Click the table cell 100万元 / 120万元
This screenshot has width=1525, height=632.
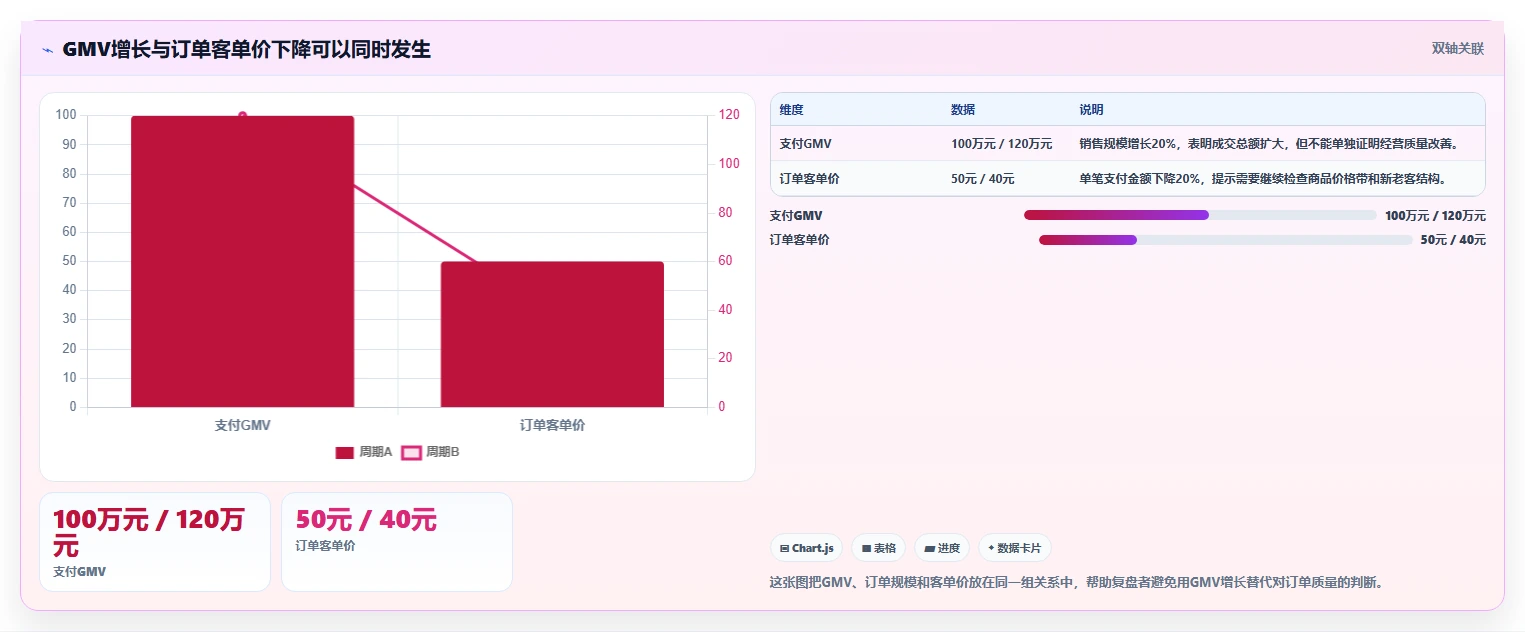(x=1001, y=144)
